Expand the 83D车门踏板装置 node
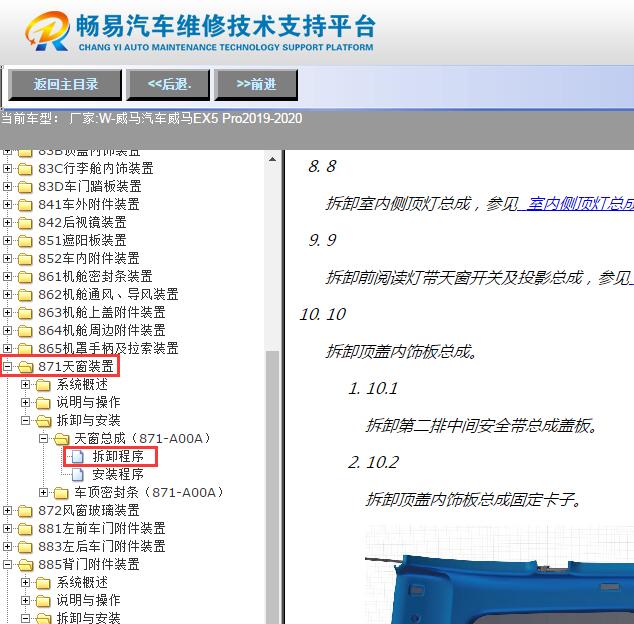Viewport: 634px width, 624px height. tap(7, 186)
